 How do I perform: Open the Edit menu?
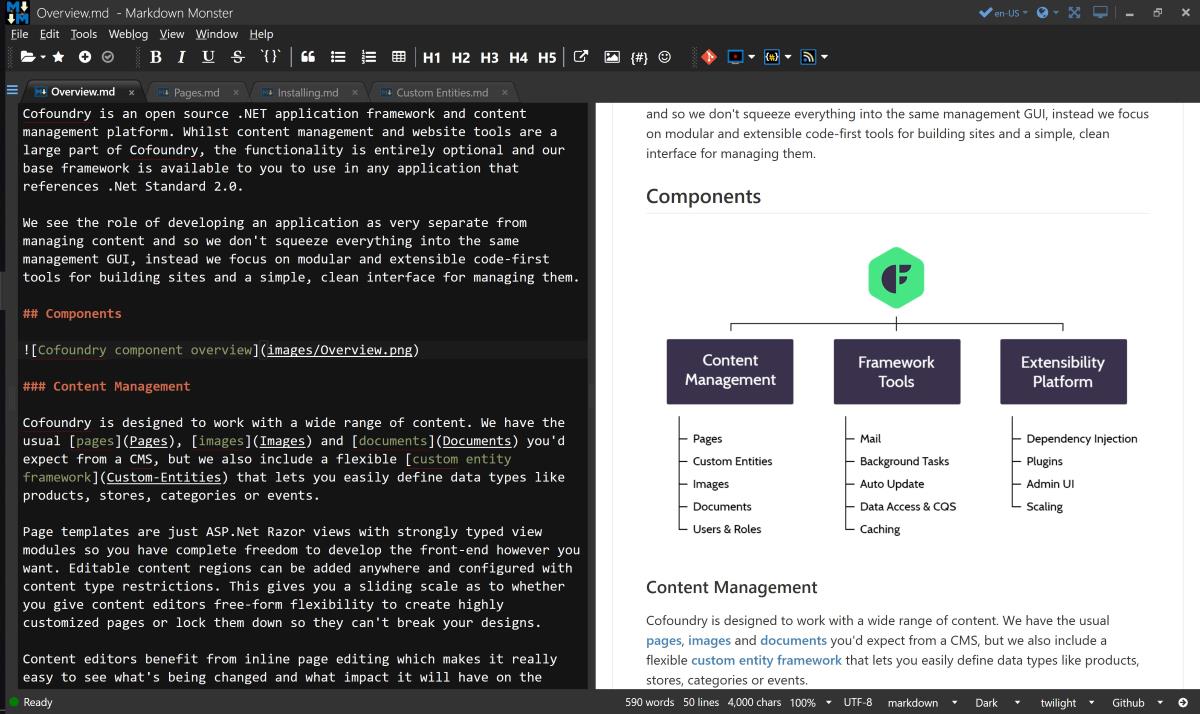click(49, 34)
